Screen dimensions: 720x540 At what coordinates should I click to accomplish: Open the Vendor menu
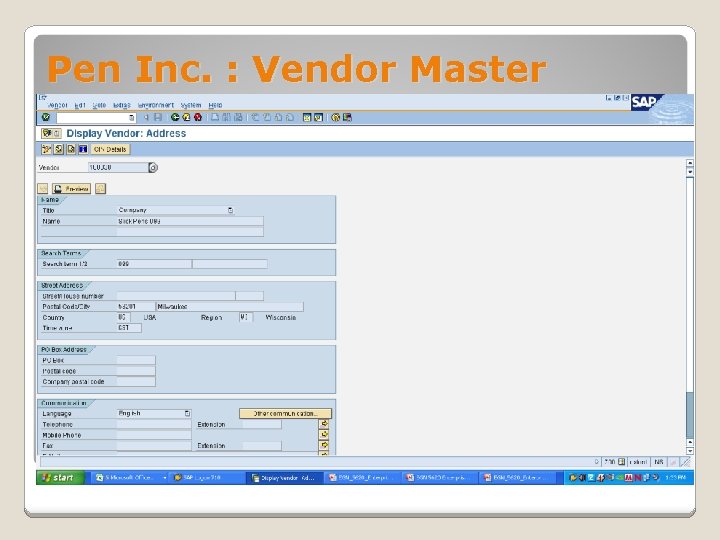(x=57, y=105)
